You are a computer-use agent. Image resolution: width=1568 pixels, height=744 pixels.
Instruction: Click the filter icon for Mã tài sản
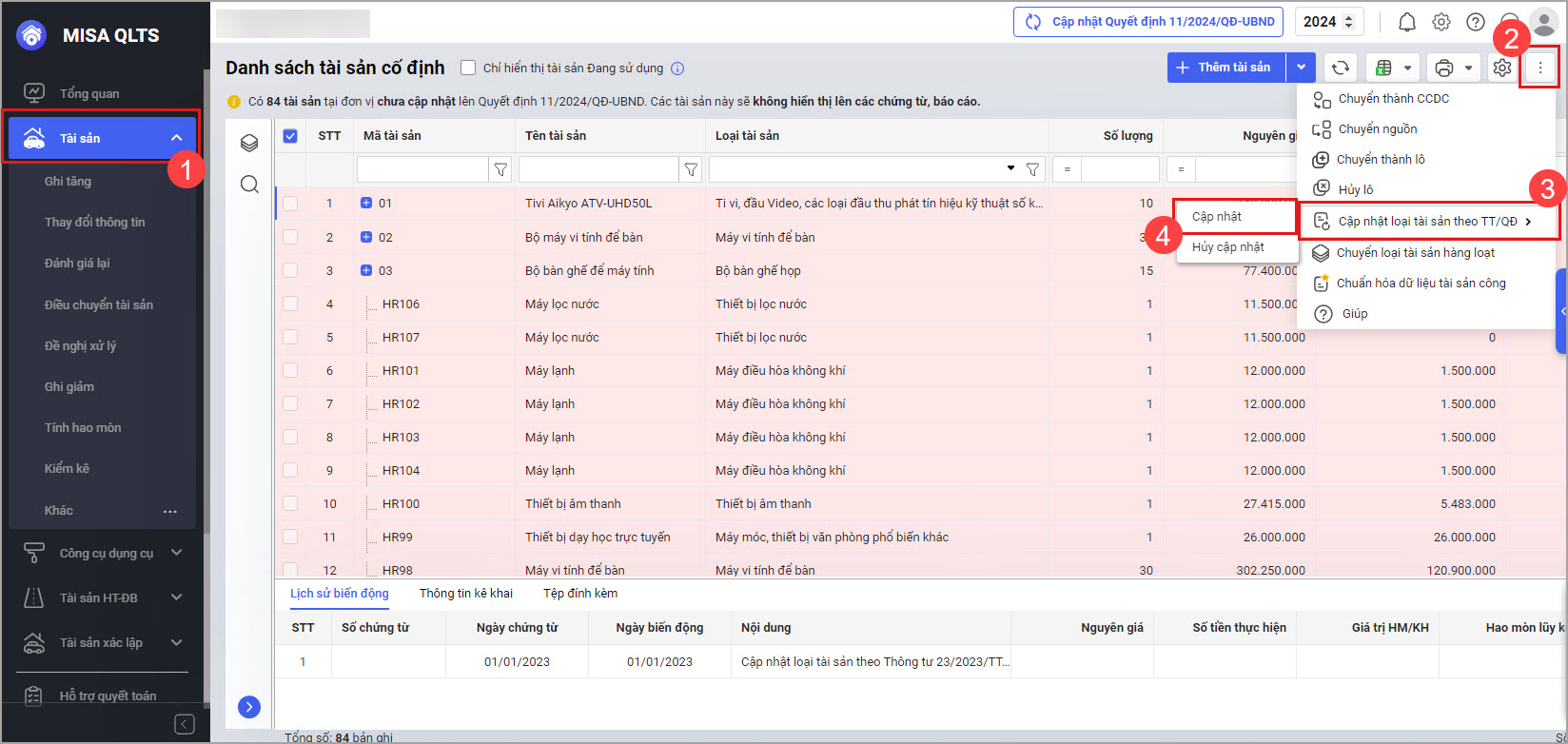(x=500, y=170)
